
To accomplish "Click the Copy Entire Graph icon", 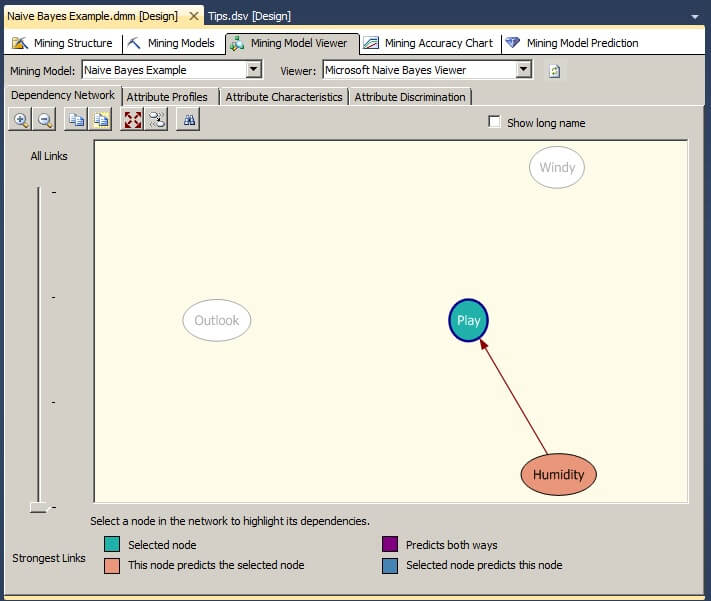I will [x=100, y=120].
